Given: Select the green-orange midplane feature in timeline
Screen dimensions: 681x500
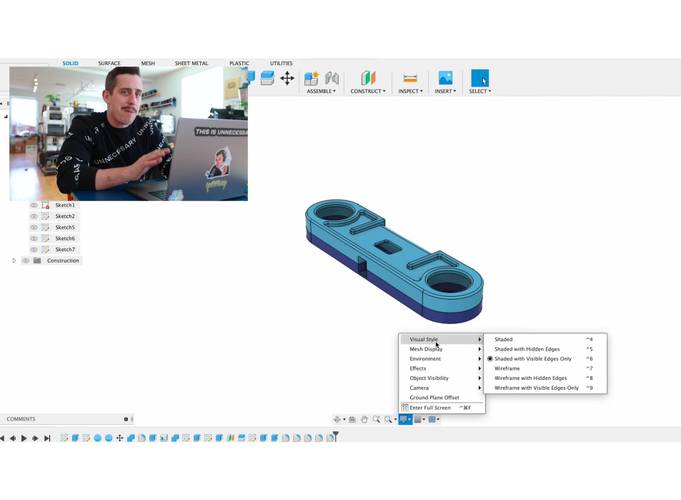Looking at the screenshot, I should coord(231,438).
